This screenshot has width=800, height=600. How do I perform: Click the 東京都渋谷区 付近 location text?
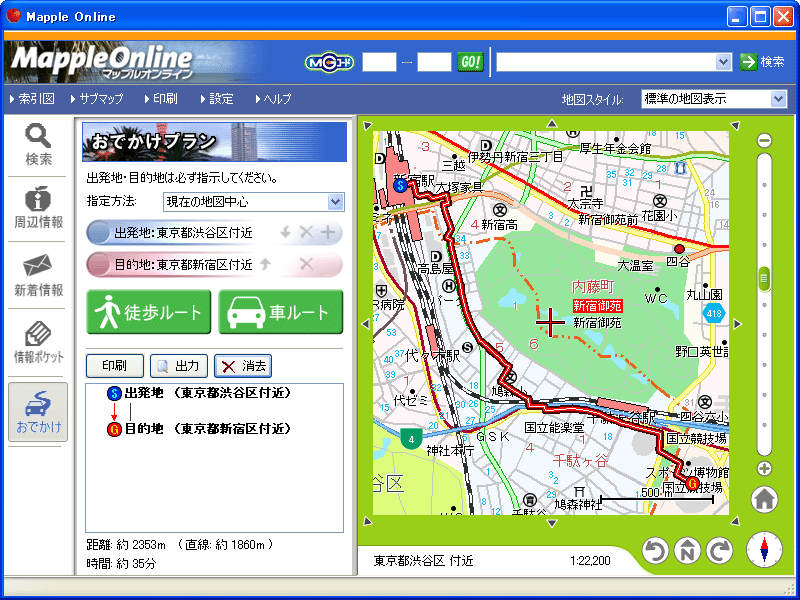423,561
